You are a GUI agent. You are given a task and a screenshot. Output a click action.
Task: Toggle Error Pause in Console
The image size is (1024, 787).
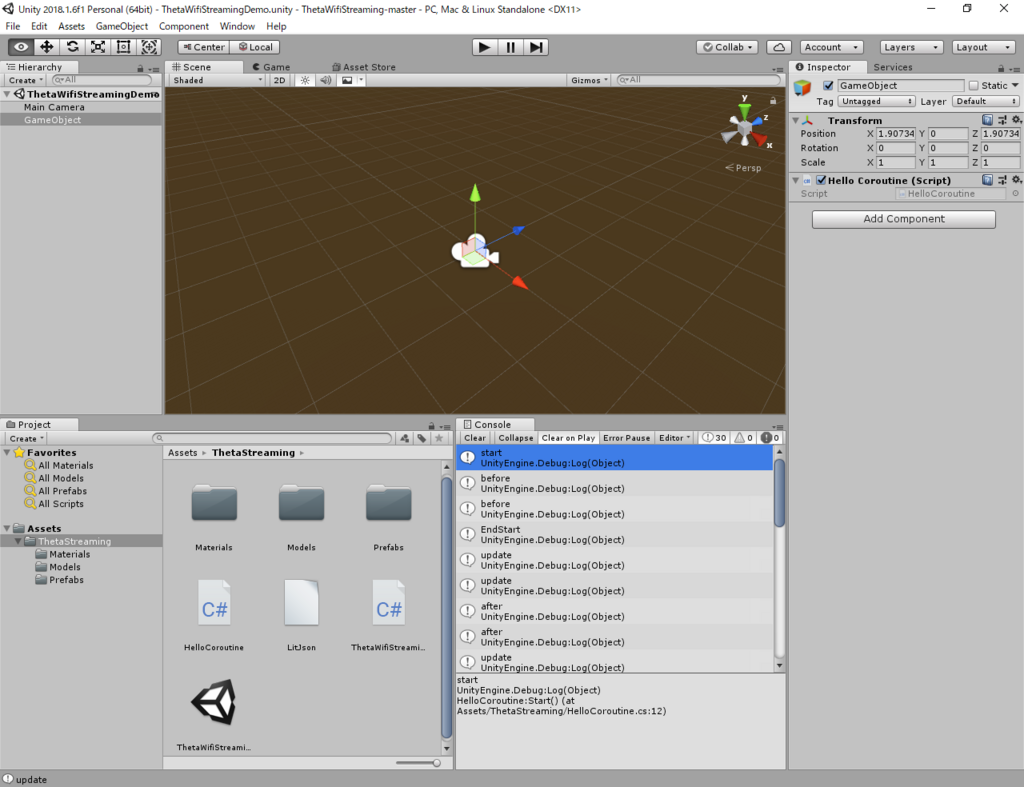coord(626,438)
